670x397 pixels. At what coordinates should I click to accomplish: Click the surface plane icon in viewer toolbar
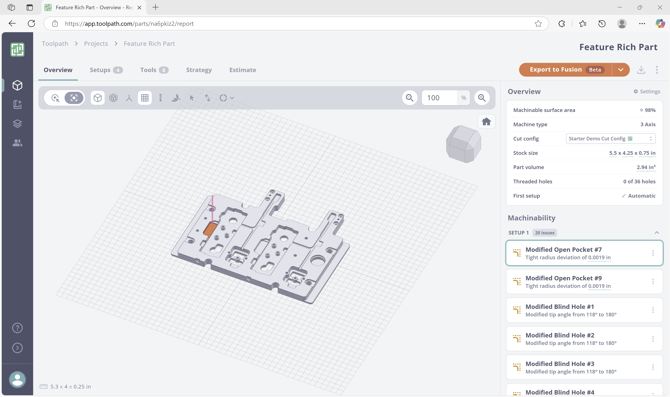tap(176, 98)
